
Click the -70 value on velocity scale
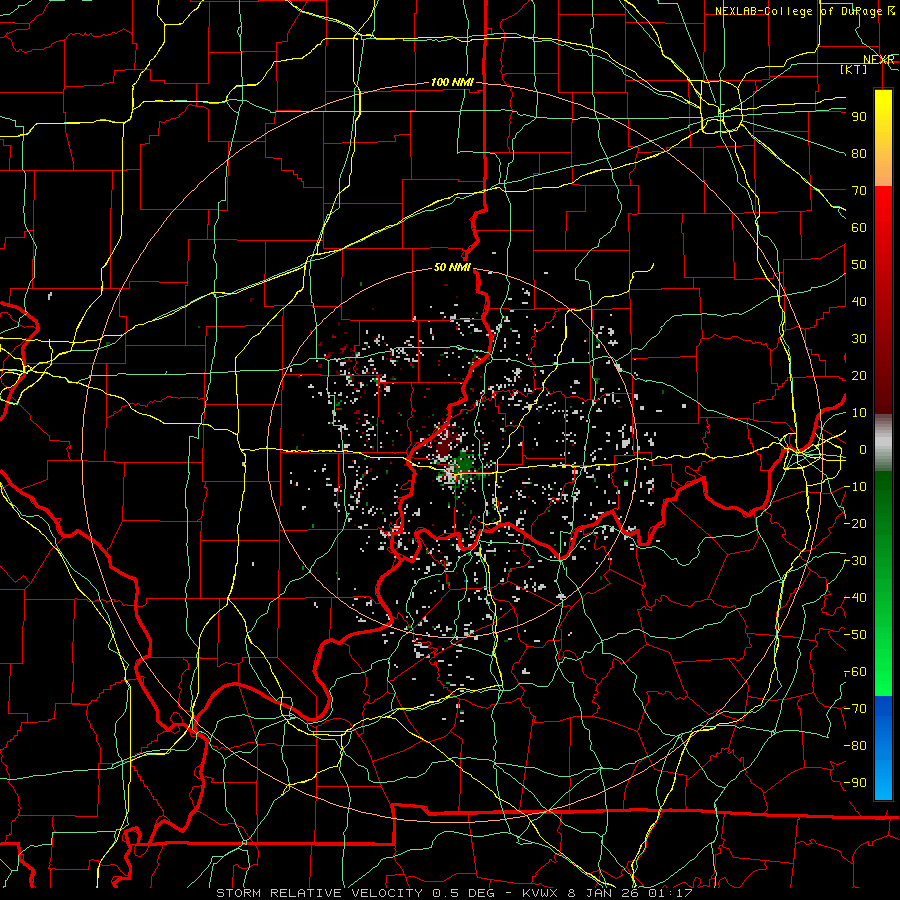[x=856, y=709]
